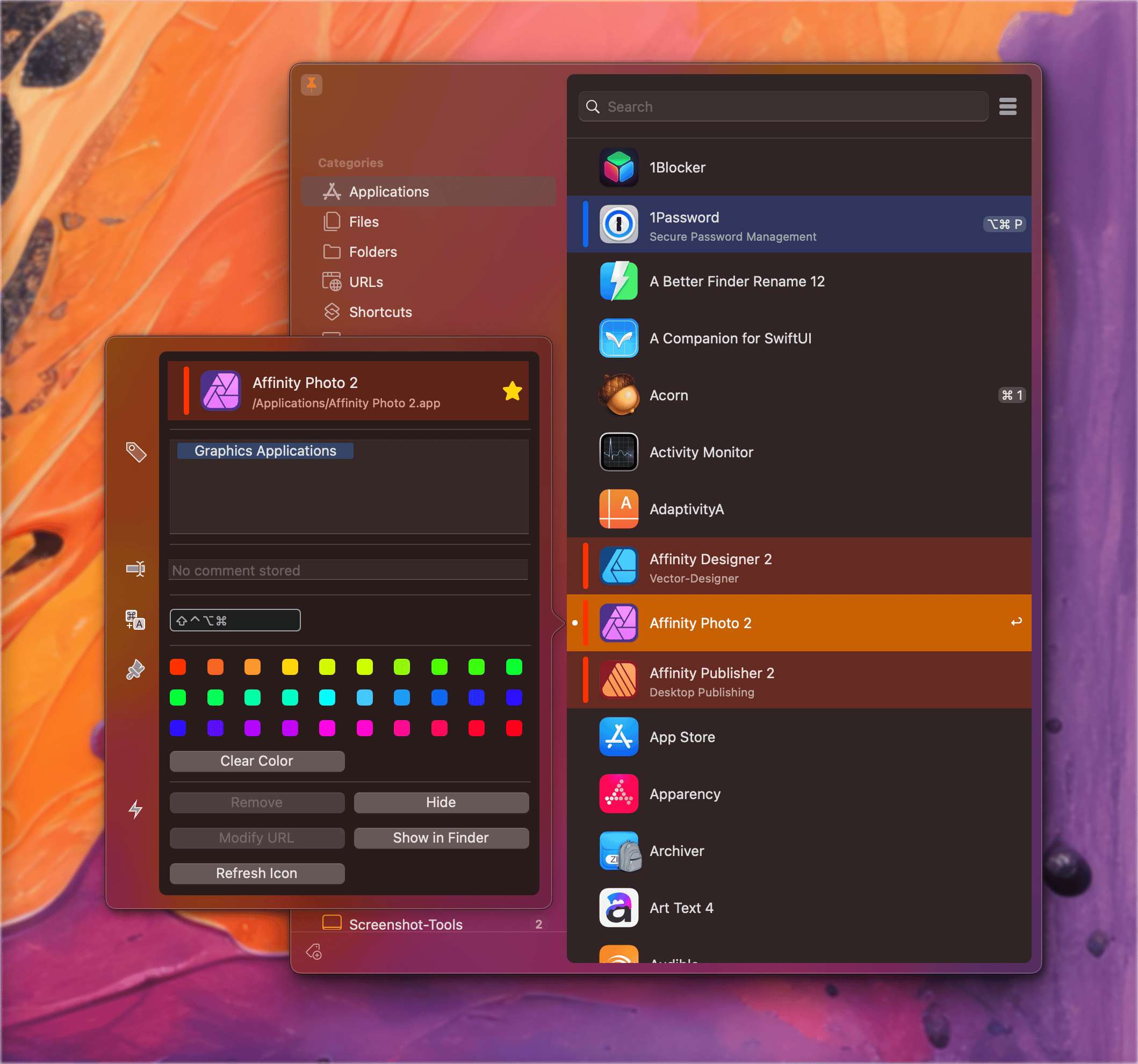1138x1064 pixels.
Task: Pick the purple swatch third in the bottom row
Action: click(253, 728)
